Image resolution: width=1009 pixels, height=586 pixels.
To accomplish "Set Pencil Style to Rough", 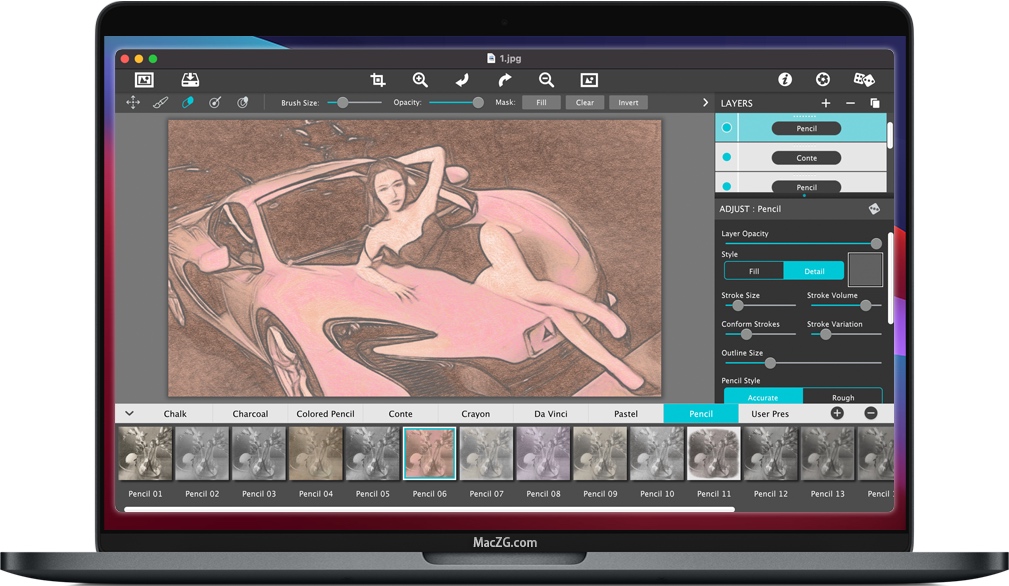I will pyautogui.click(x=842, y=397).
